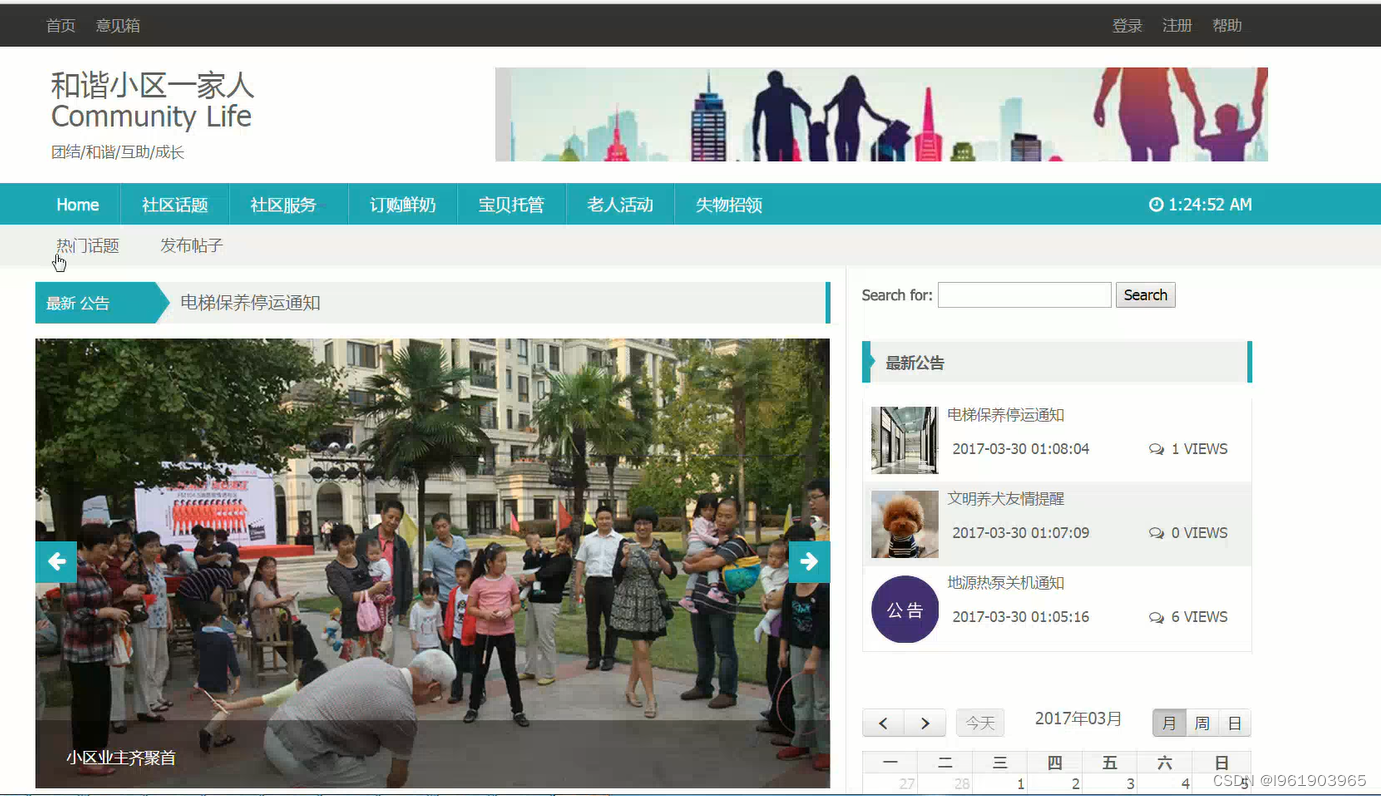This screenshot has height=796, width=1381.
Task: Click timestamp 2017-03-30 01:08:04
Action: tap(1021, 449)
